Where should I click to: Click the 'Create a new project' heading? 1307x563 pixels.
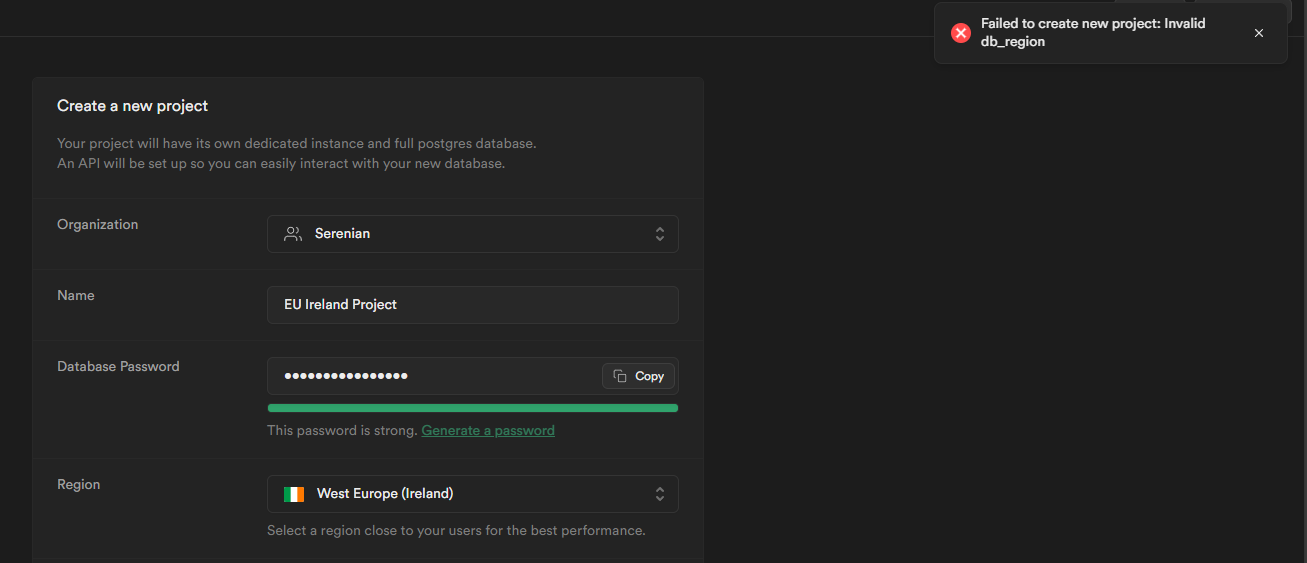pyautogui.click(x=132, y=106)
